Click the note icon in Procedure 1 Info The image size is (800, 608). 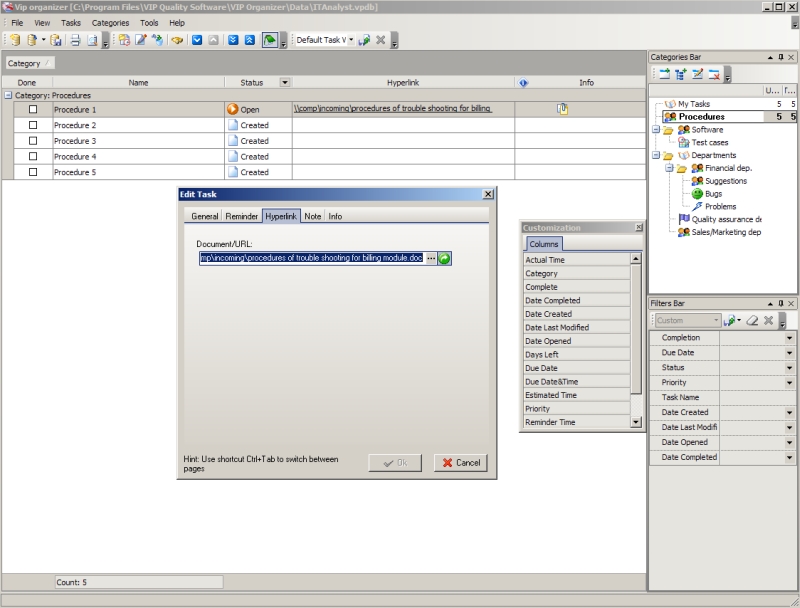(x=562, y=109)
